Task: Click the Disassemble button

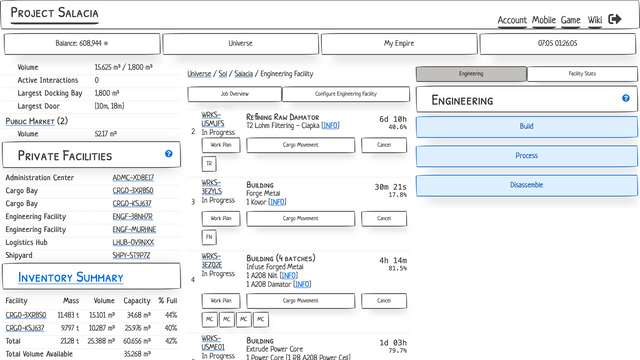Action: coord(527,185)
